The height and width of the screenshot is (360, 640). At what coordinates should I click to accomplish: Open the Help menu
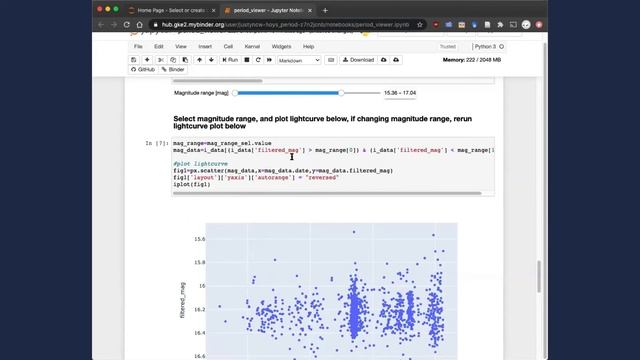(309, 47)
